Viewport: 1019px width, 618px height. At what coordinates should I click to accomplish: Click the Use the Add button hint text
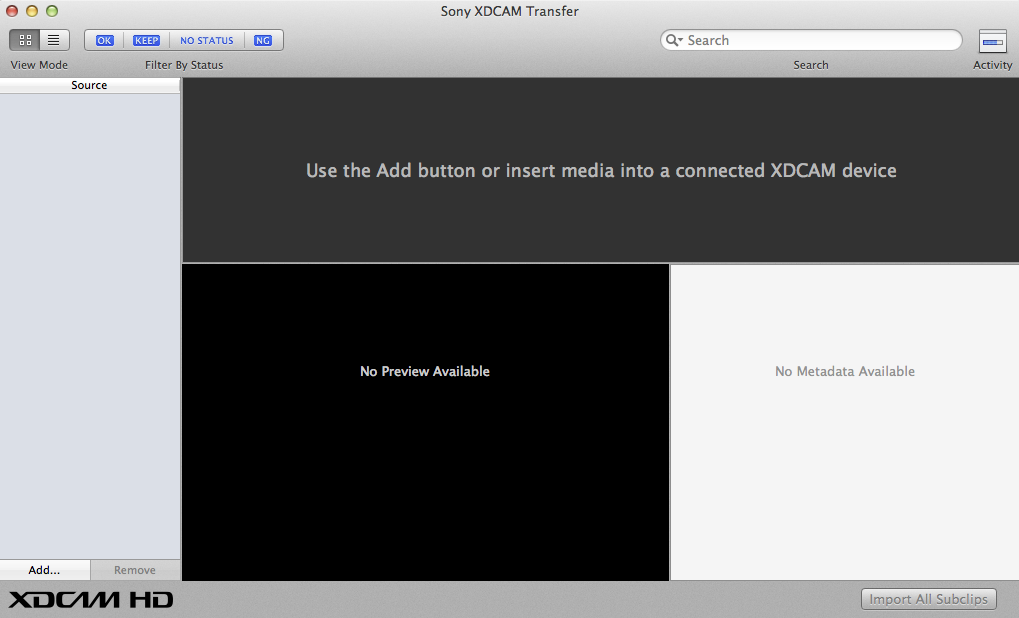(601, 170)
